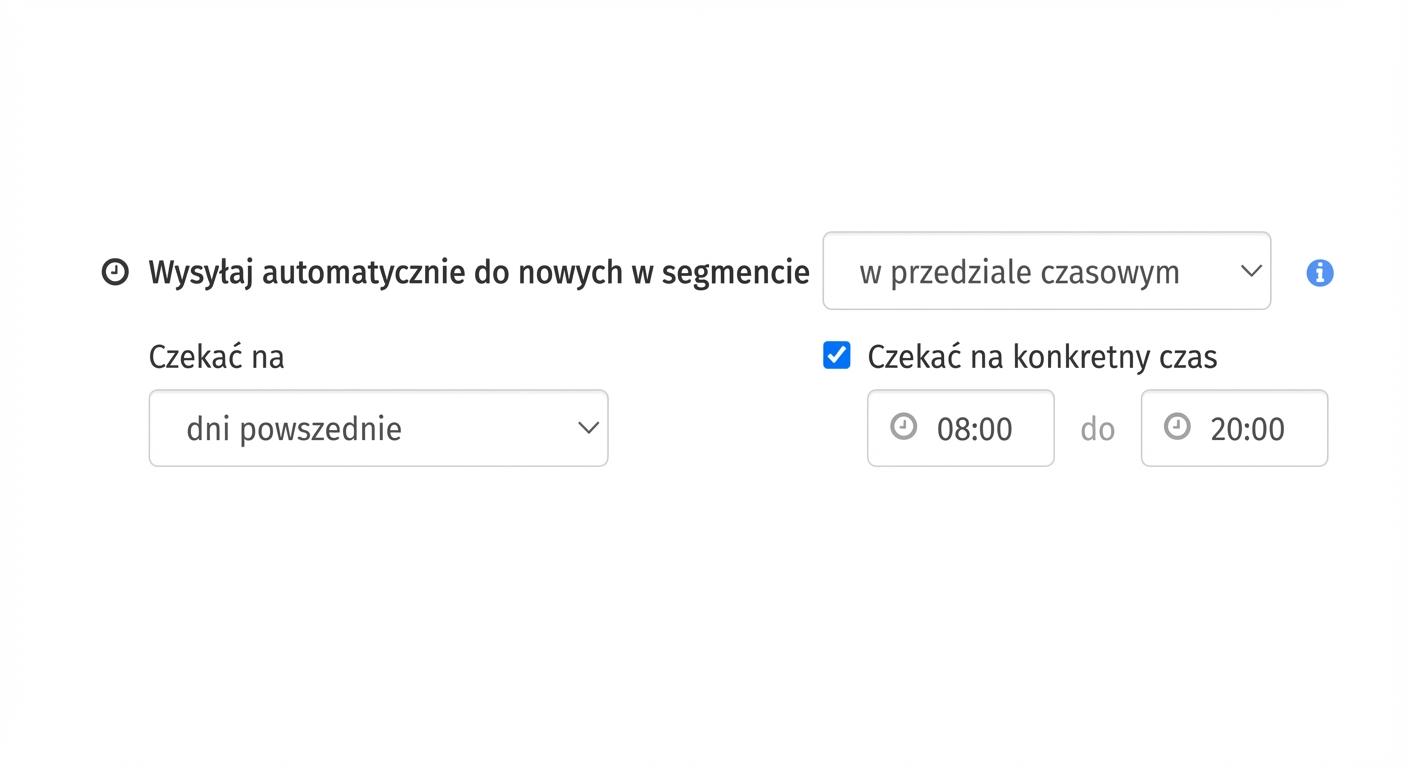Click the word "automatycznie" in the heading
This screenshot has width=1408, height=768.
pos(363,273)
